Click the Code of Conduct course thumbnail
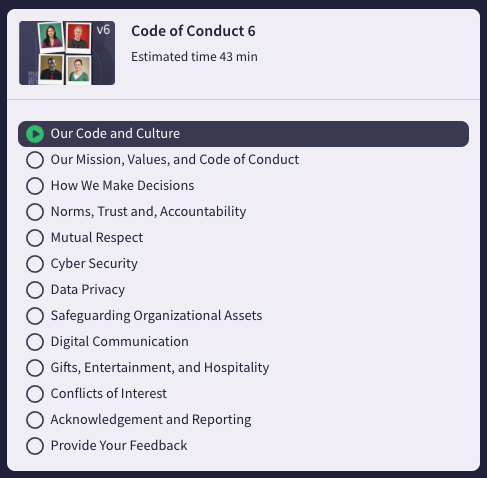This screenshot has width=487, height=478. tap(67, 53)
